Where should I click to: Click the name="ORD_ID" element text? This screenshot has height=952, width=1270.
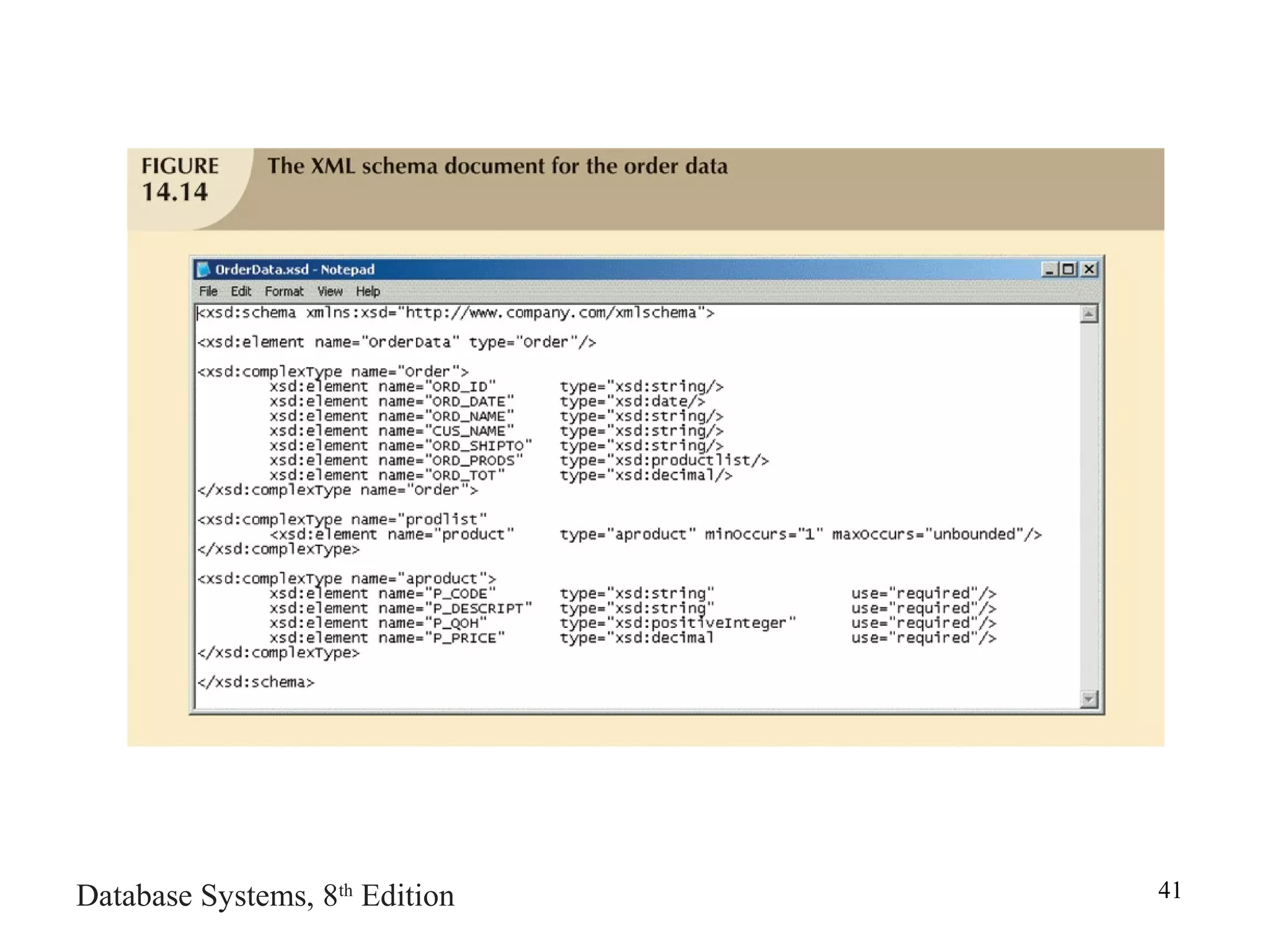click(437, 387)
